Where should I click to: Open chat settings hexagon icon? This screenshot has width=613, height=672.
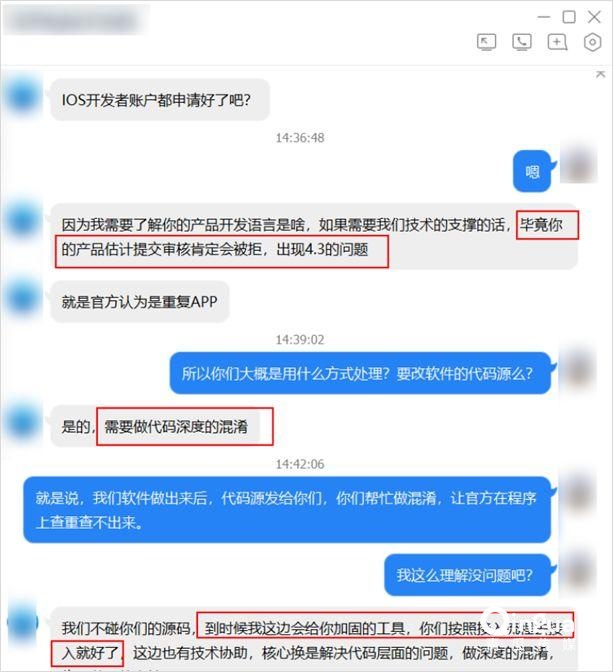592,42
